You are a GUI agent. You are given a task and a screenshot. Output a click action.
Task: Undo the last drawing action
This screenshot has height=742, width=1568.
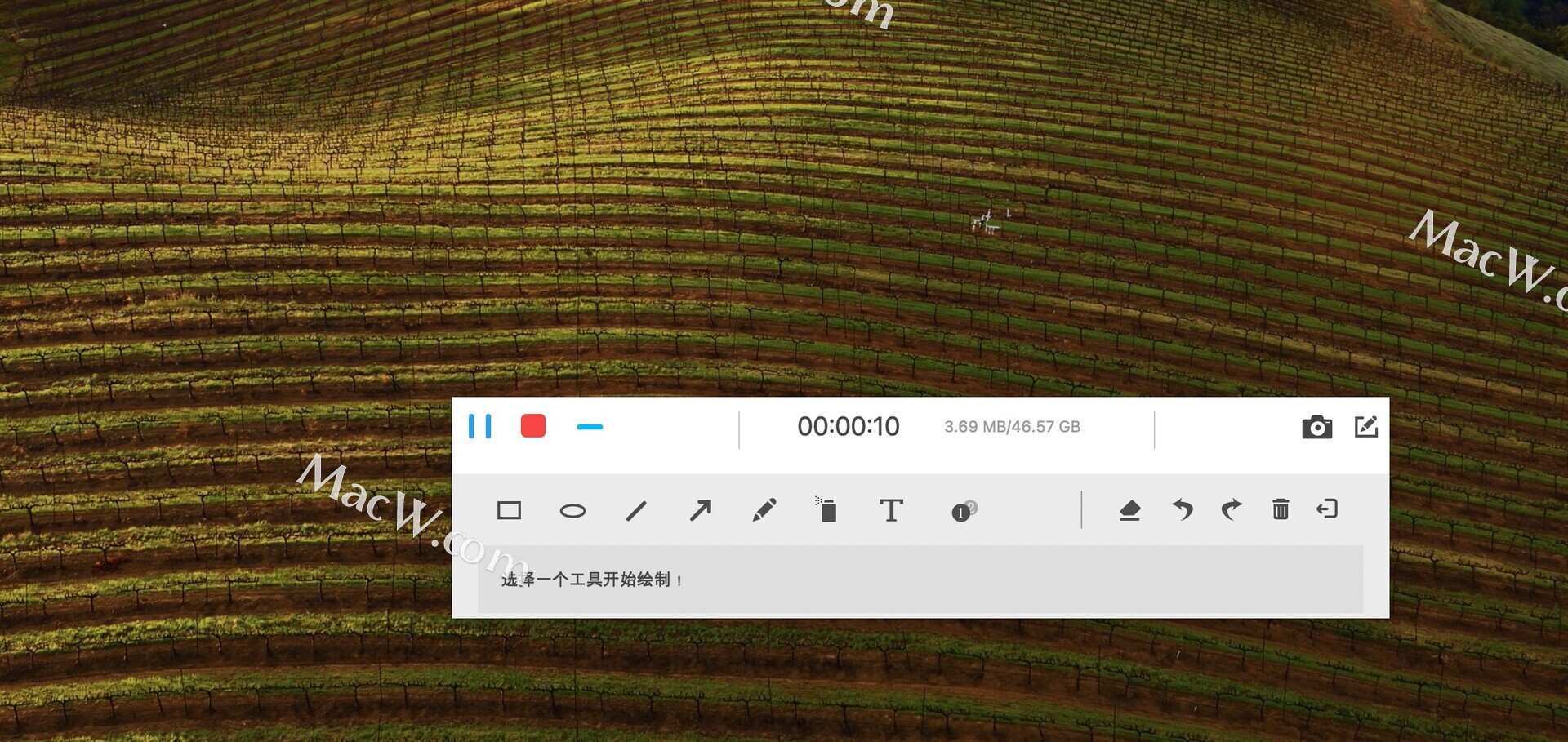(1182, 510)
